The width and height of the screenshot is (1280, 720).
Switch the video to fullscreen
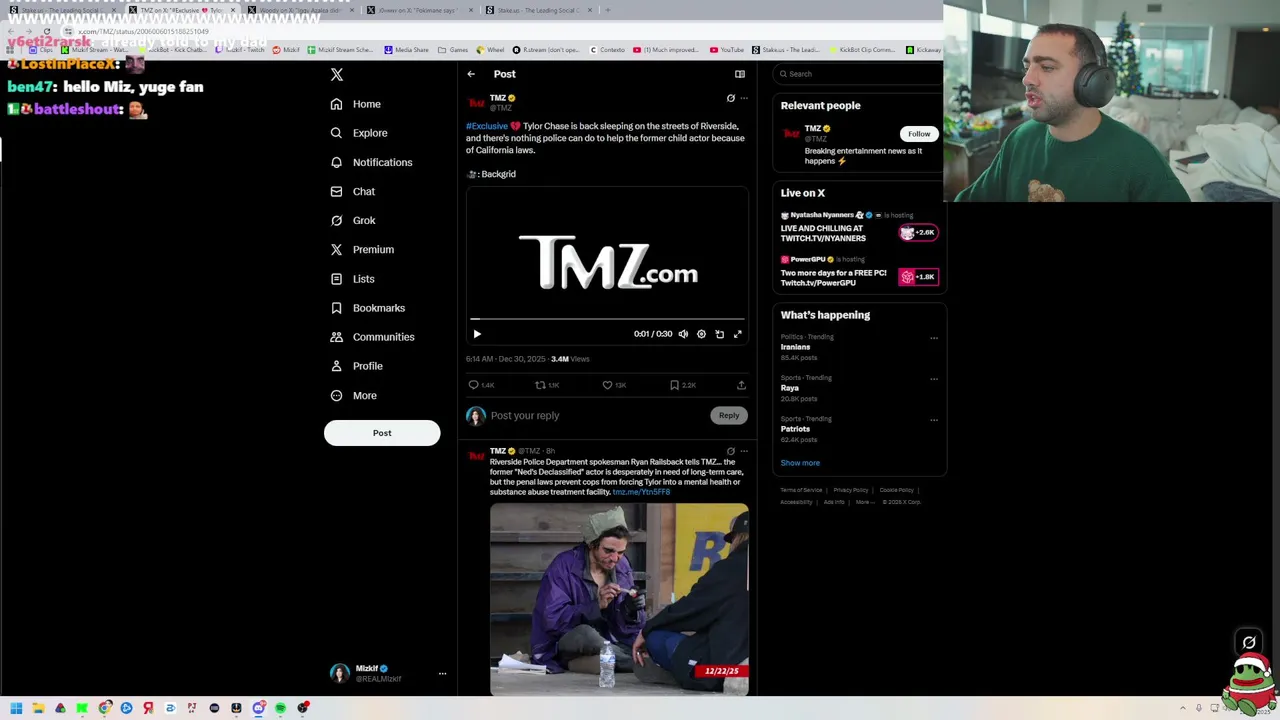pyautogui.click(x=737, y=334)
